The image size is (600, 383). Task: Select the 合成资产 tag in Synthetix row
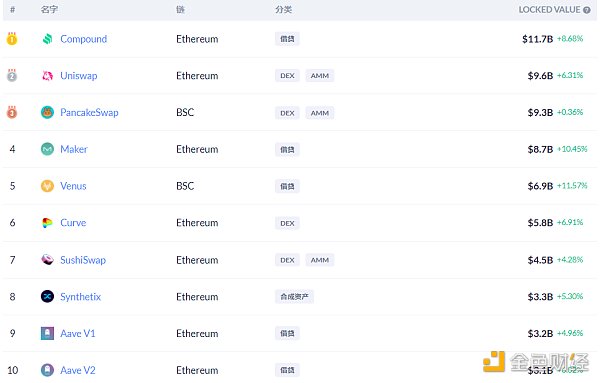(x=294, y=297)
